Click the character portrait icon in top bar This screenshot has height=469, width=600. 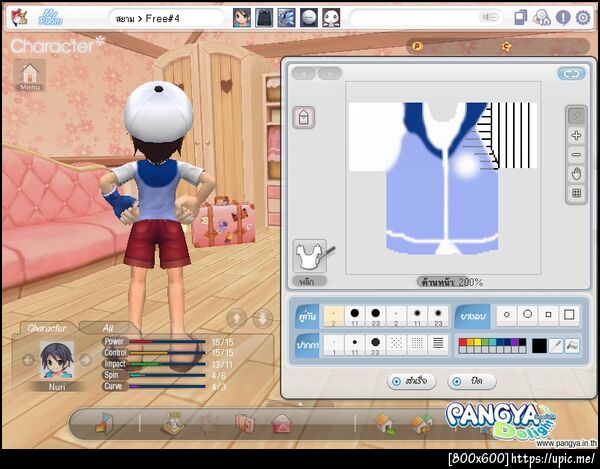(242, 18)
